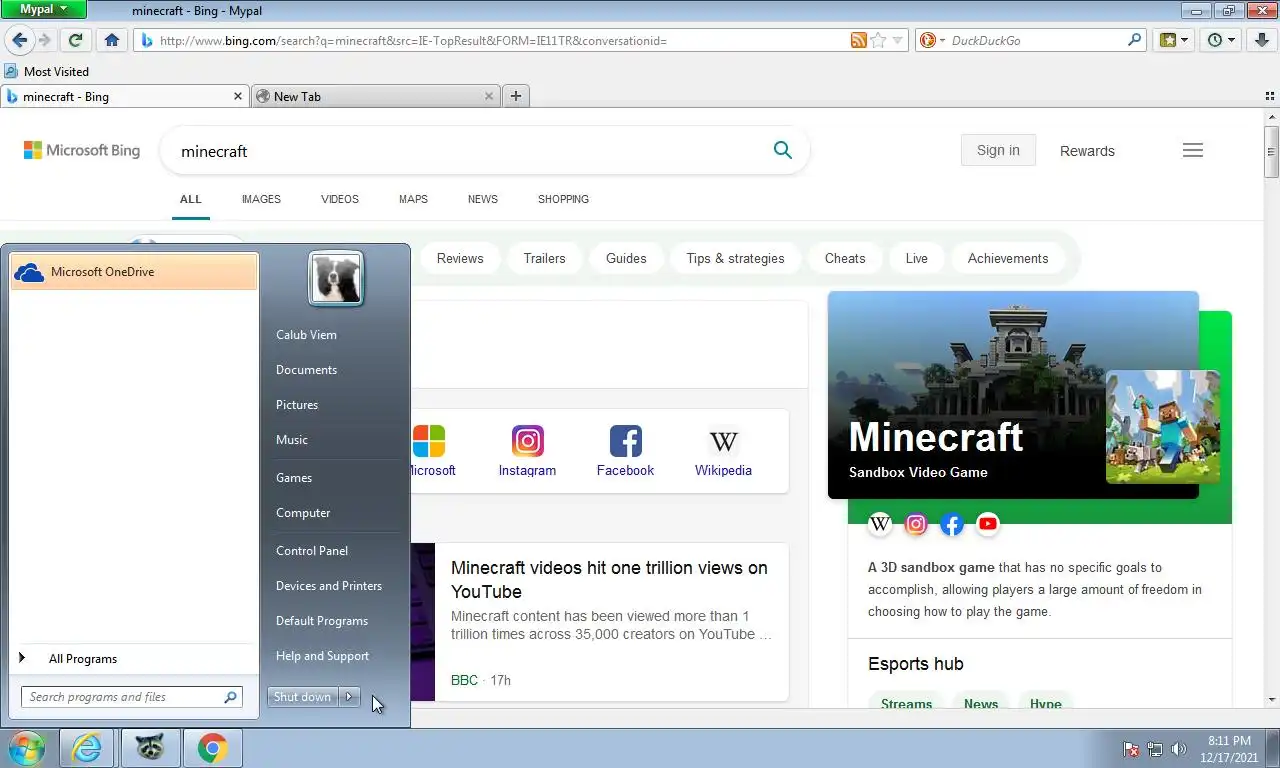
Task: Close the minecraft - Bing tab
Action: tap(238, 96)
